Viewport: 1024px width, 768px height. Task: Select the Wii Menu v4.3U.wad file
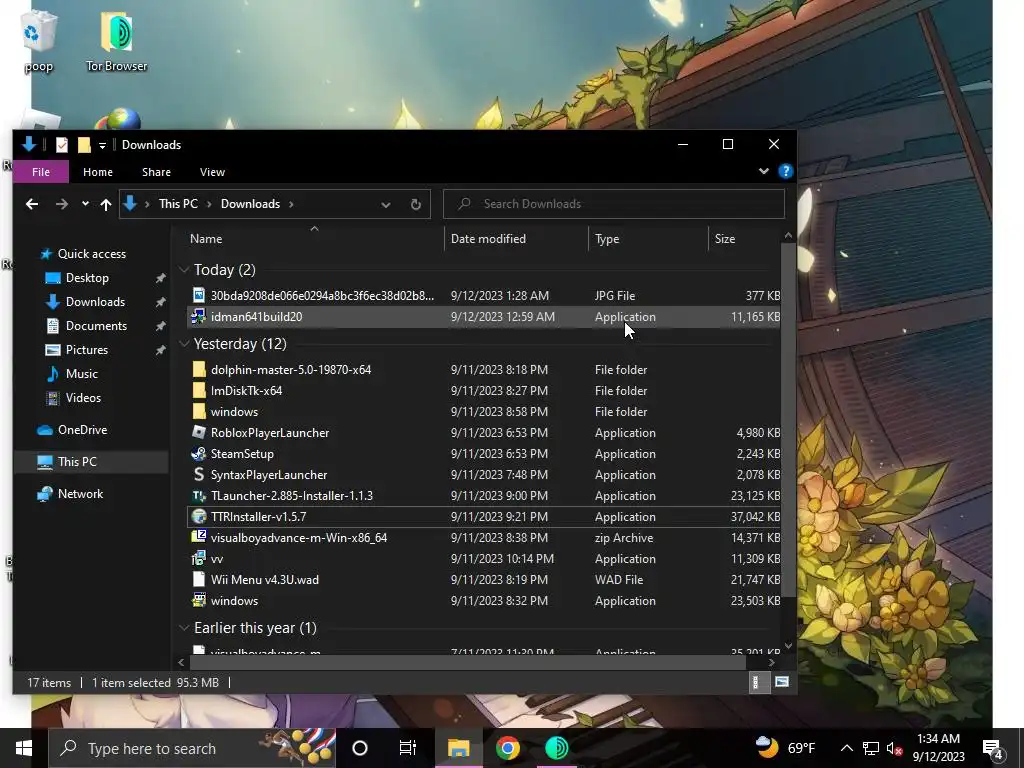(x=264, y=580)
